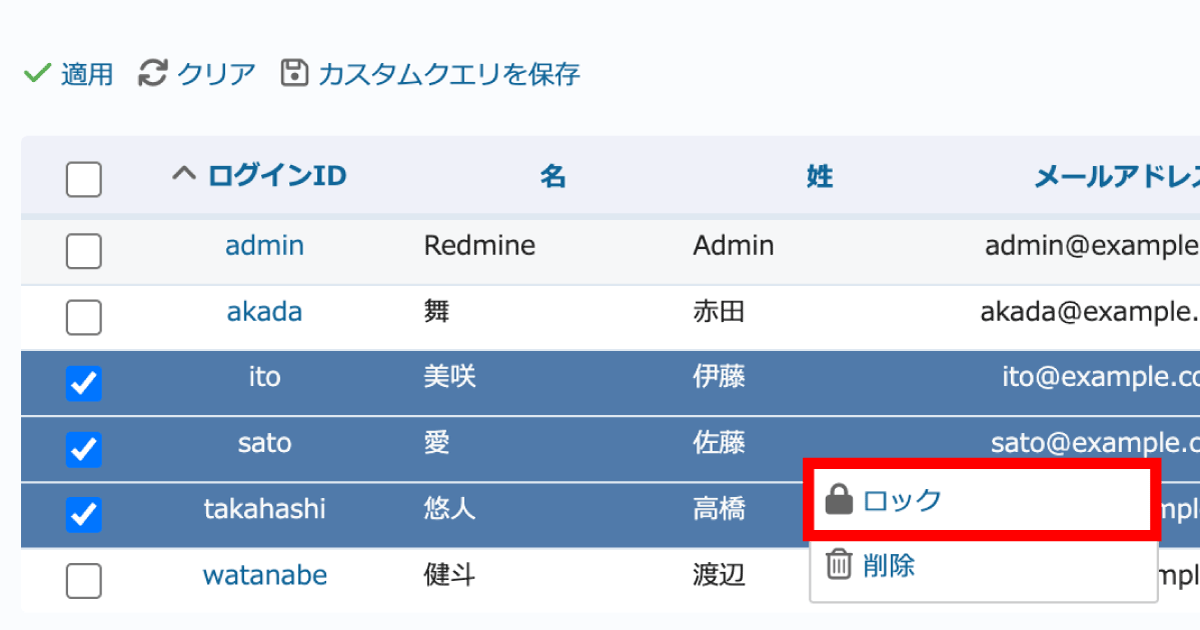Image resolution: width=1200 pixels, height=630 pixels.
Task: Select 削除 from the context menu
Action: (x=888, y=565)
